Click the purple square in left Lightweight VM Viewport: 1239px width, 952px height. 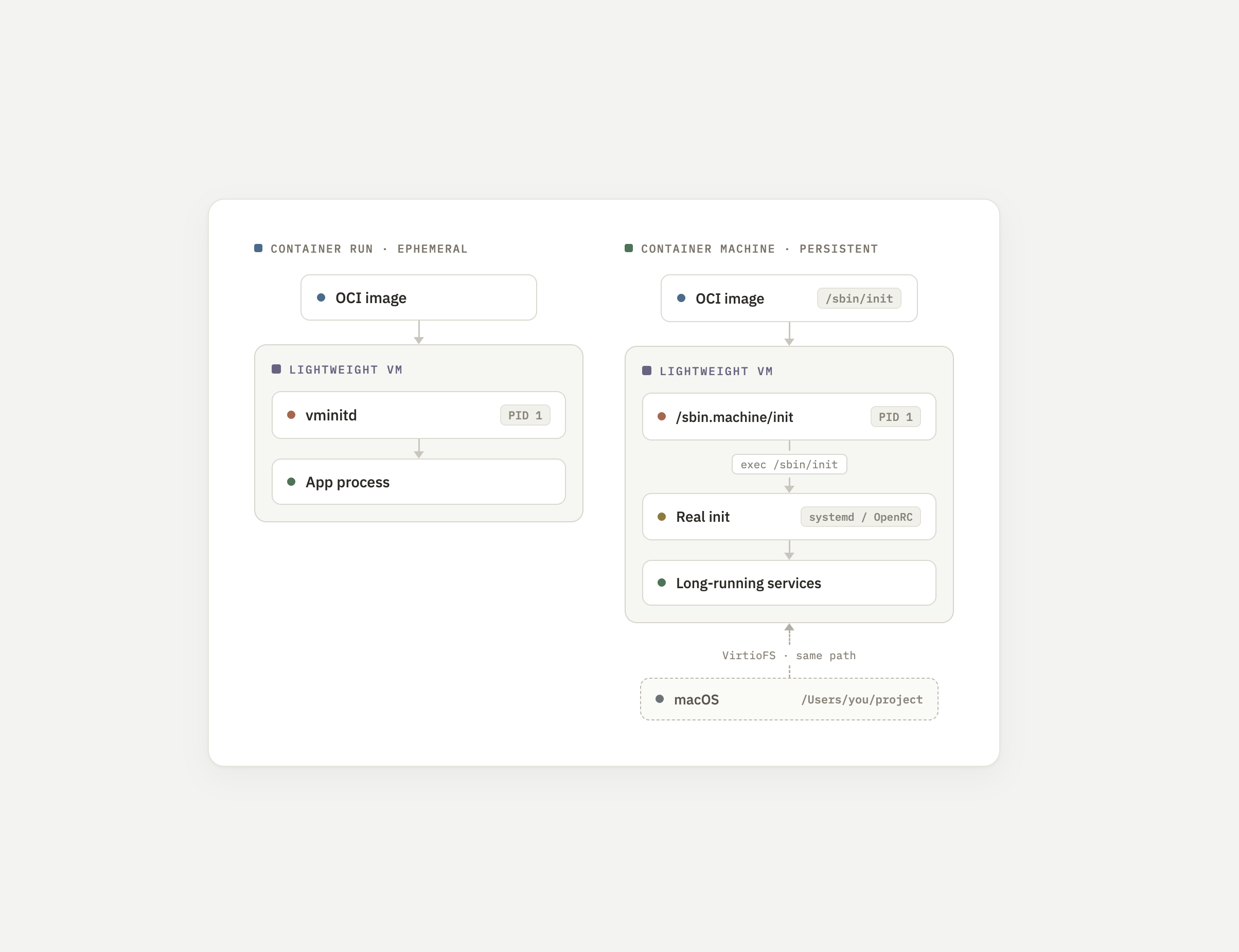(x=276, y=369)
